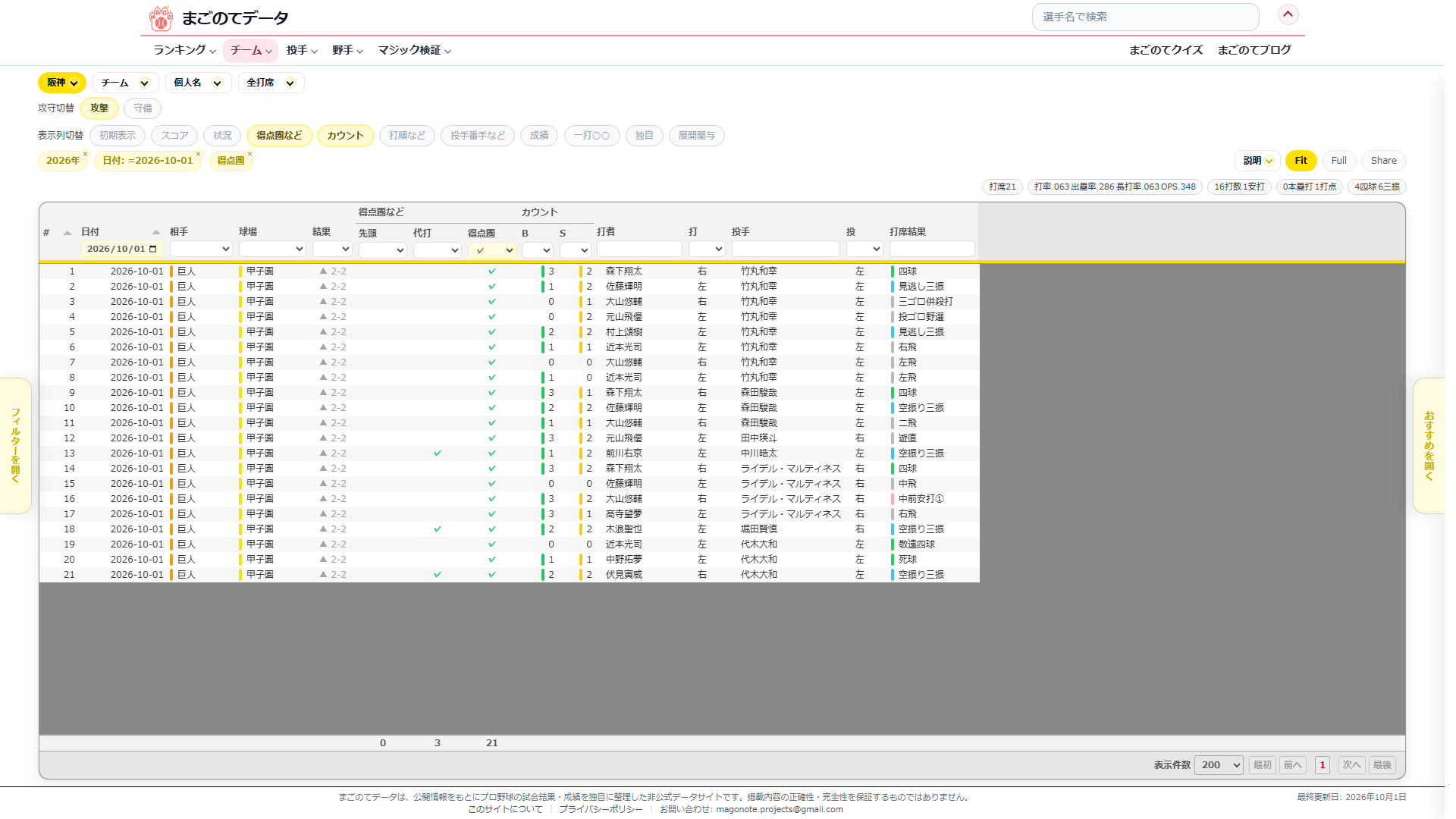
Task: Open the チーム scope dropdown
Action: click(125, 83)
